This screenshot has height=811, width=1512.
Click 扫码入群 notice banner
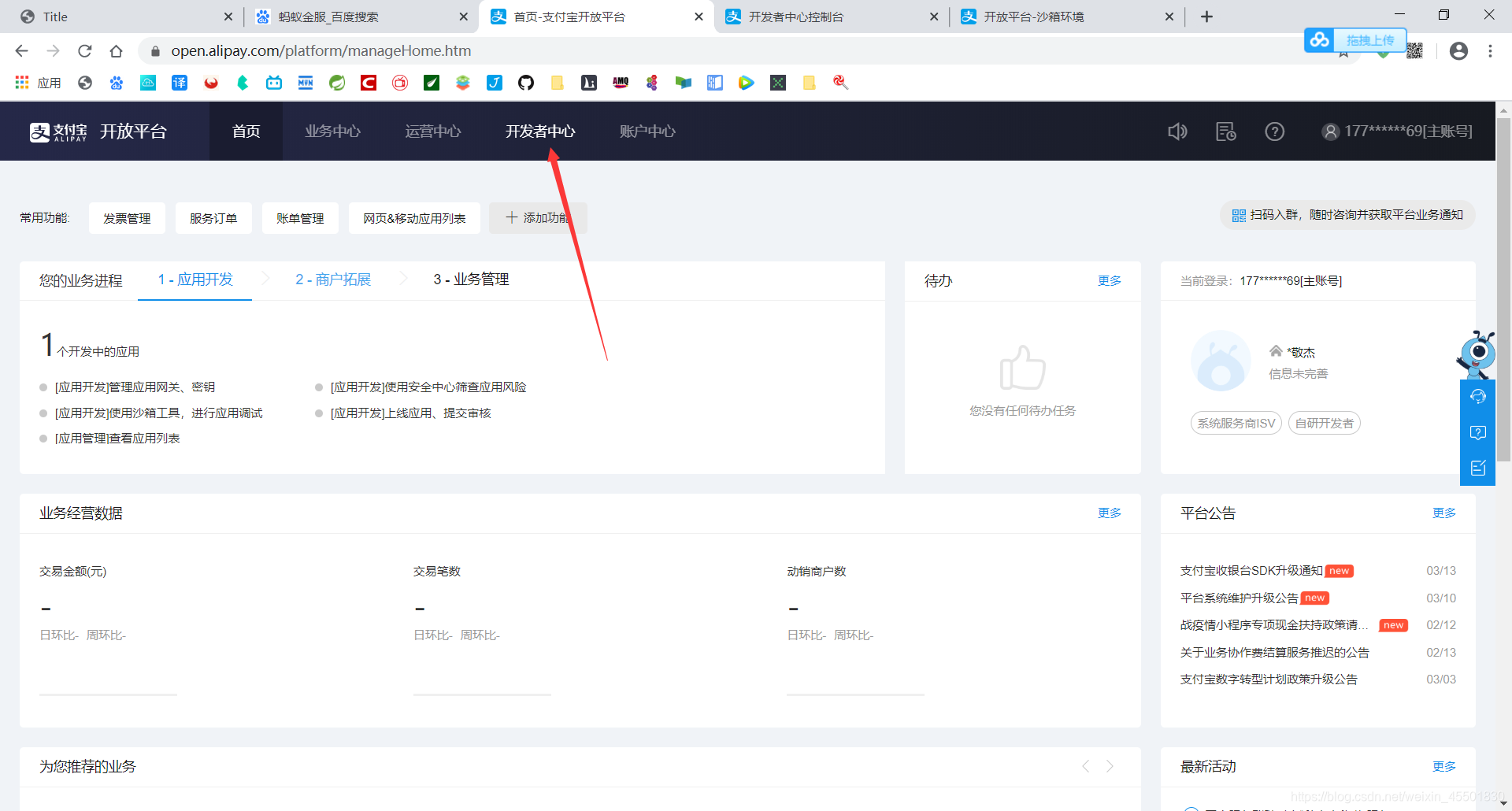1347,215
